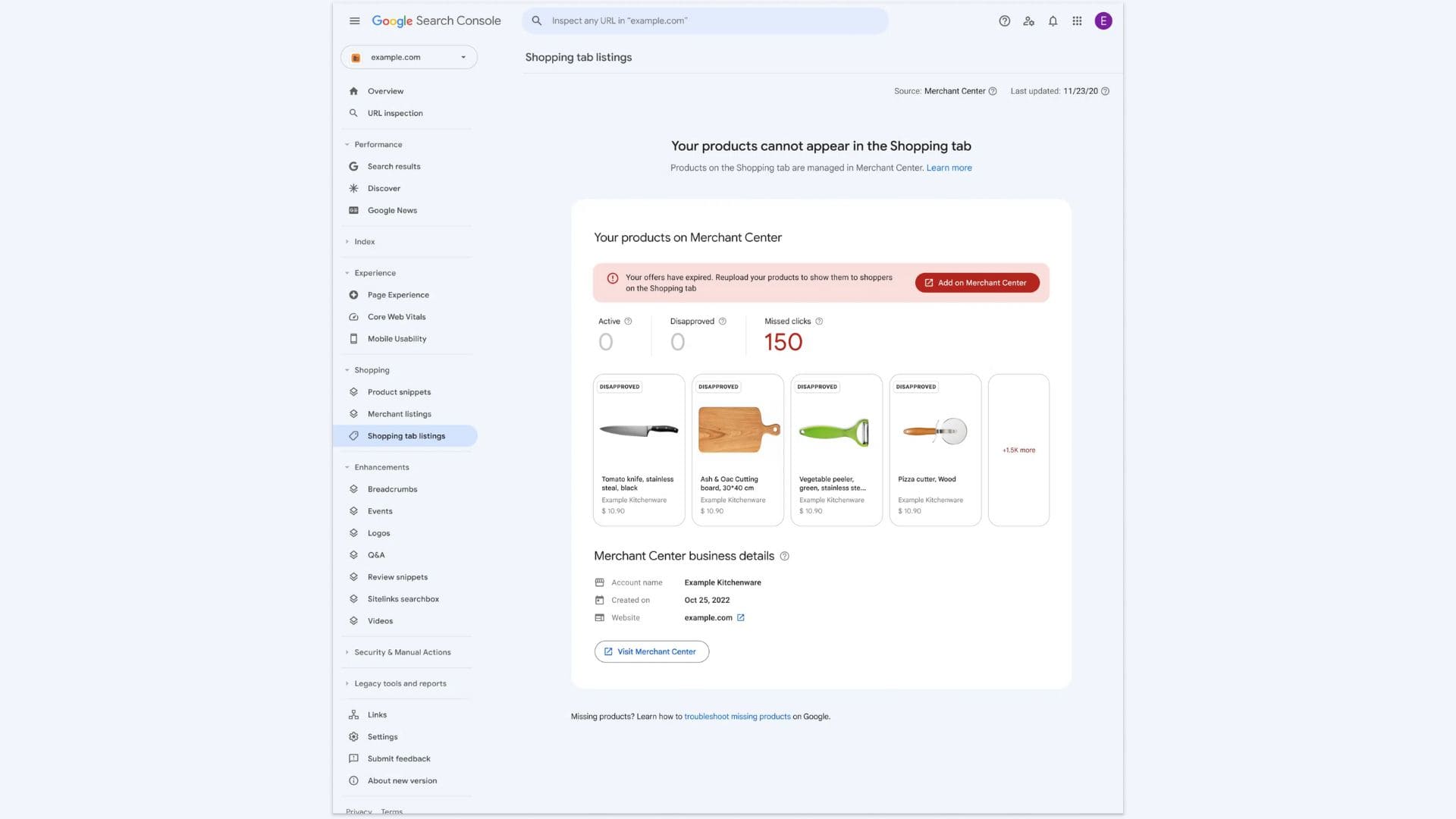Image resolution: width=1456 pixels, height=819 pixels.
Task: Open the Google apps grid
Action: (x=1077, y=21)
